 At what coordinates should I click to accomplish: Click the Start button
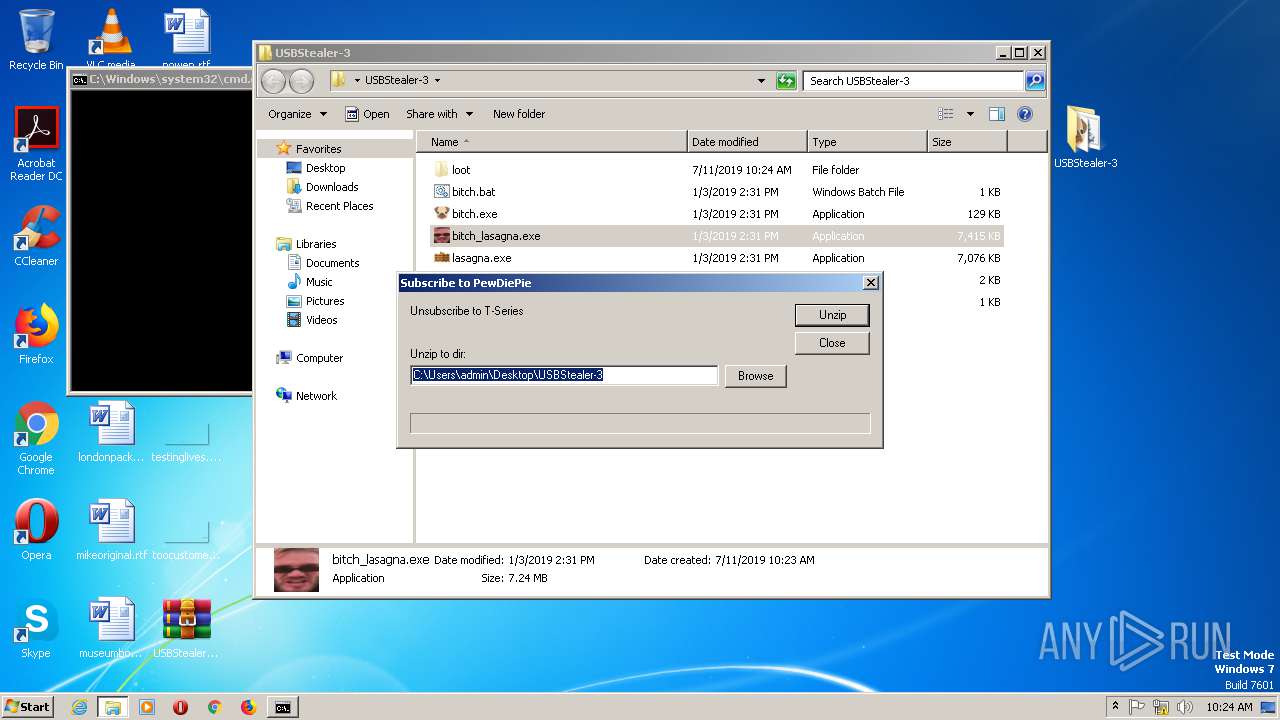28,707
